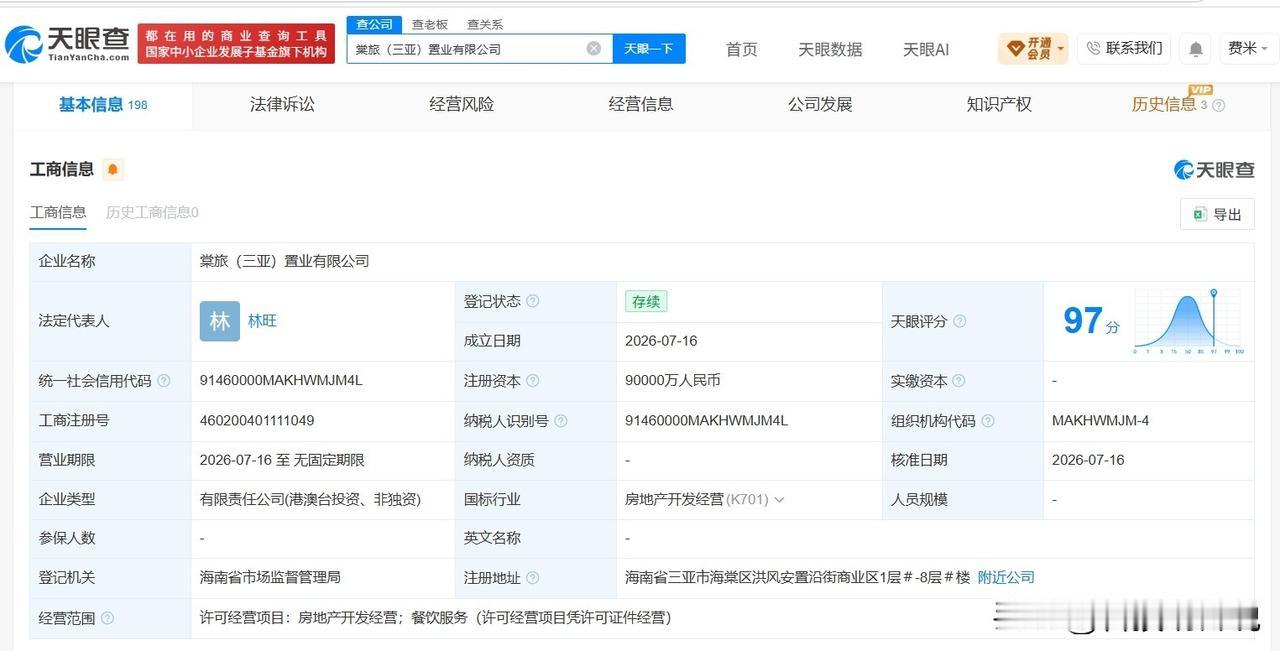Select the 工商信息 sub-tab

click(58, 212)
